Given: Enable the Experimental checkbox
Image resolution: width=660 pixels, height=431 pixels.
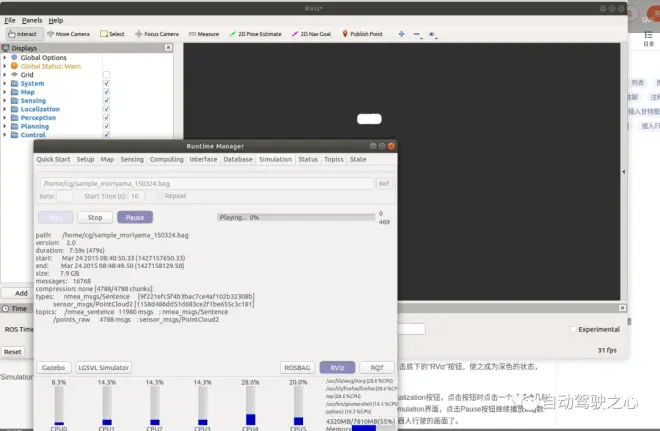Looking at the screenshot, I should pyautogui.click(x=573, y=329).
